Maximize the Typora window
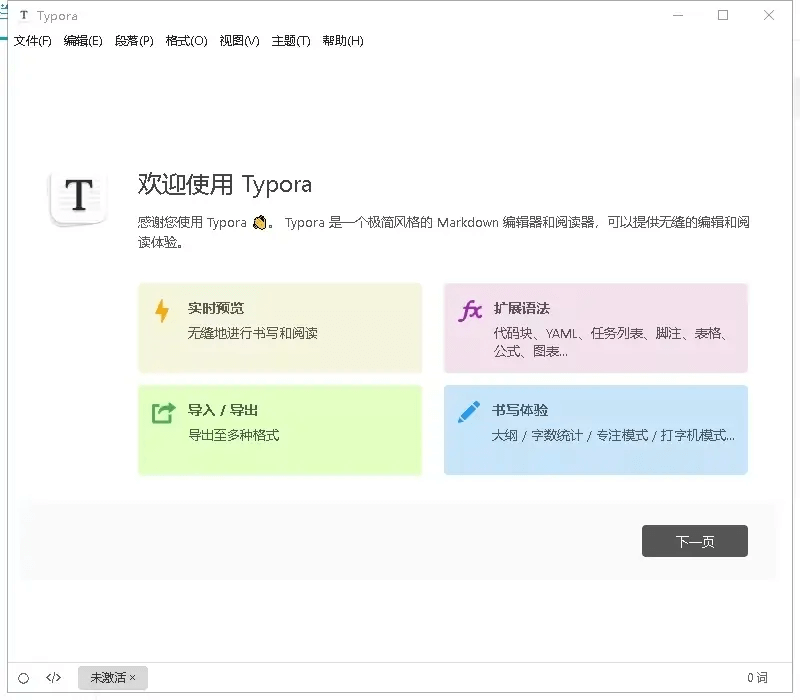The width and height of the screenshot is (800, 700). click(723, 15)
